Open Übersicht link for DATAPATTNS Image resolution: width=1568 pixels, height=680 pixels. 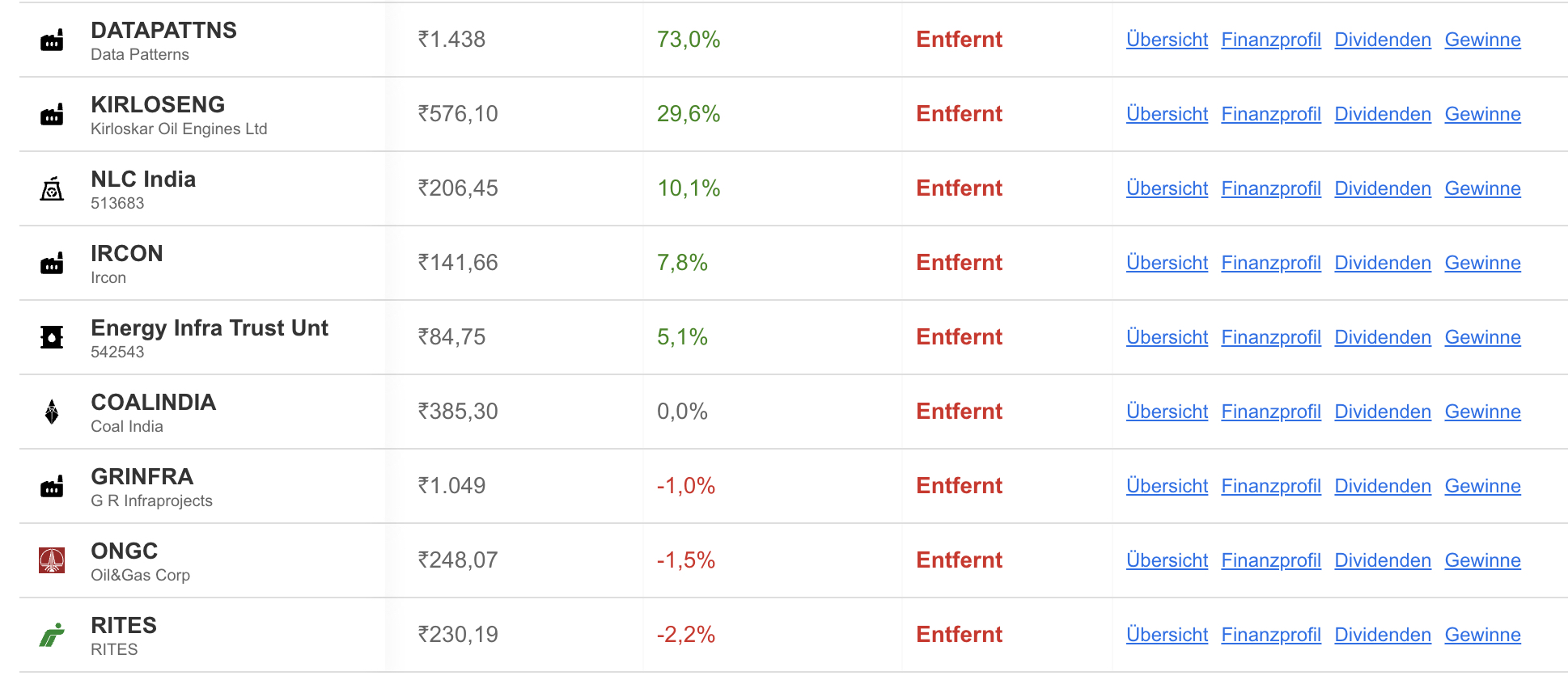(x=1167, y=40)
